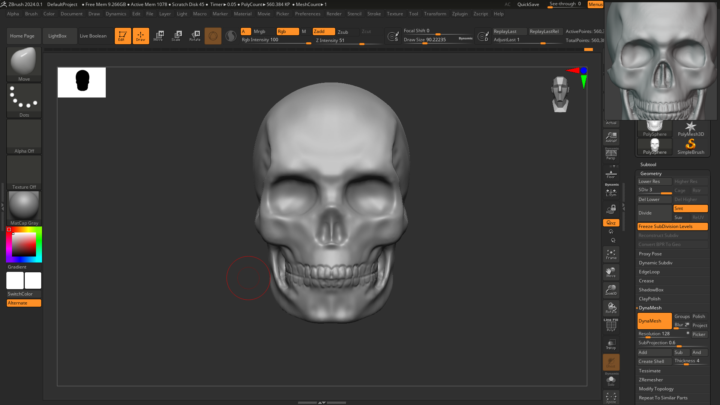Click the skull silhouette reference thumbnail
Screen dimensions: 720x405
[x=82, y=82]
